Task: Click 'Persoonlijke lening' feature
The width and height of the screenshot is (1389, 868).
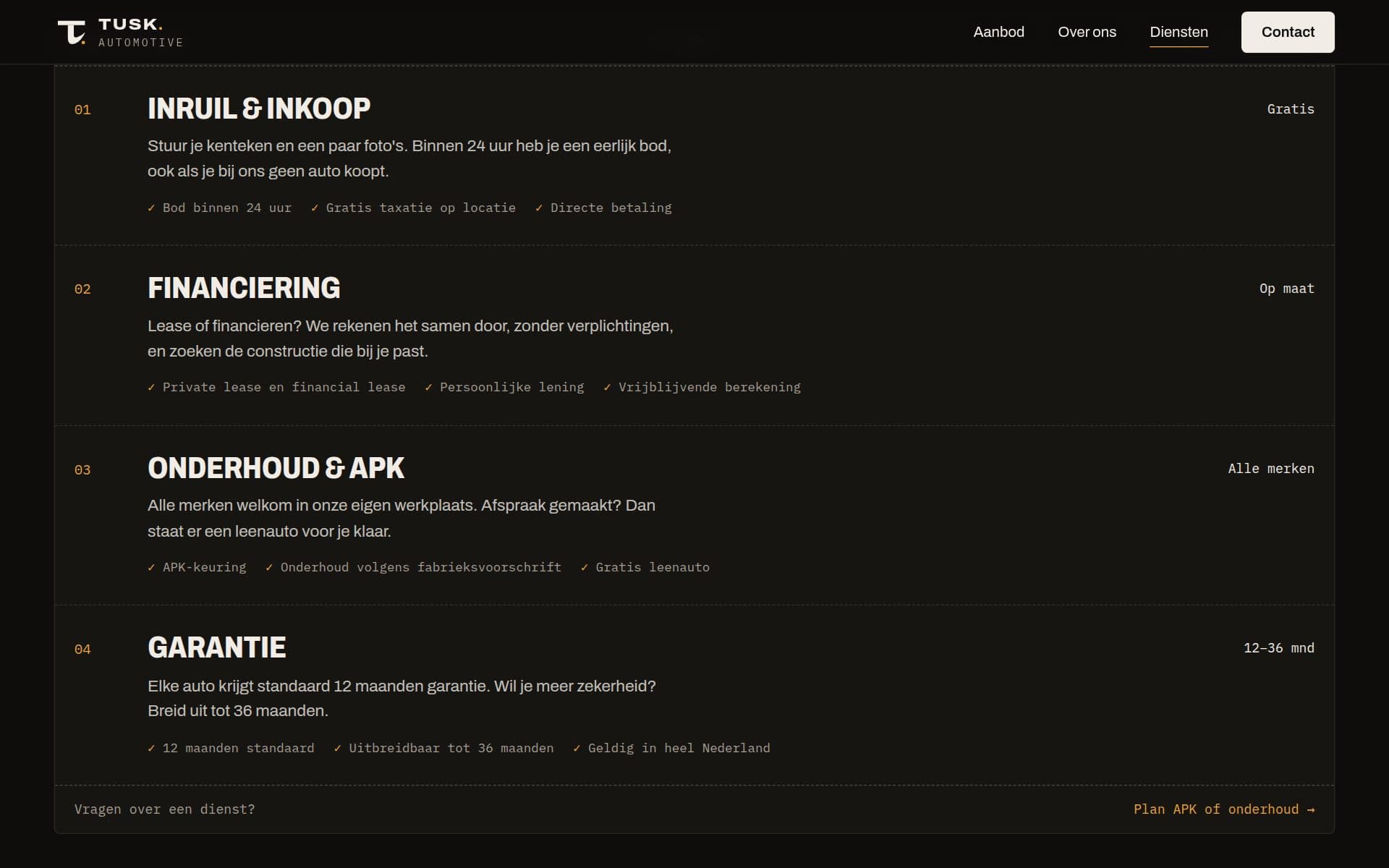Action: (x=504, y=387)
